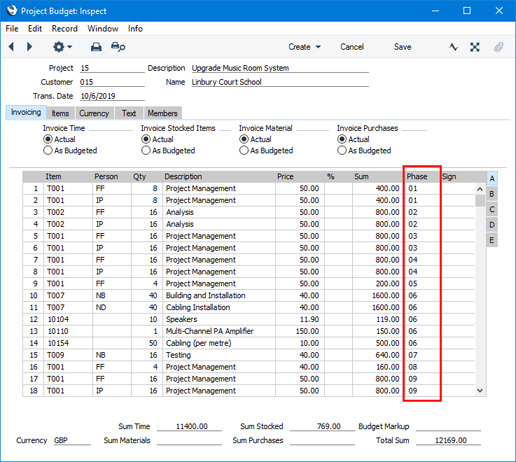Click the Trans. Date field
The image size is (516, 462).
point(112,96)
